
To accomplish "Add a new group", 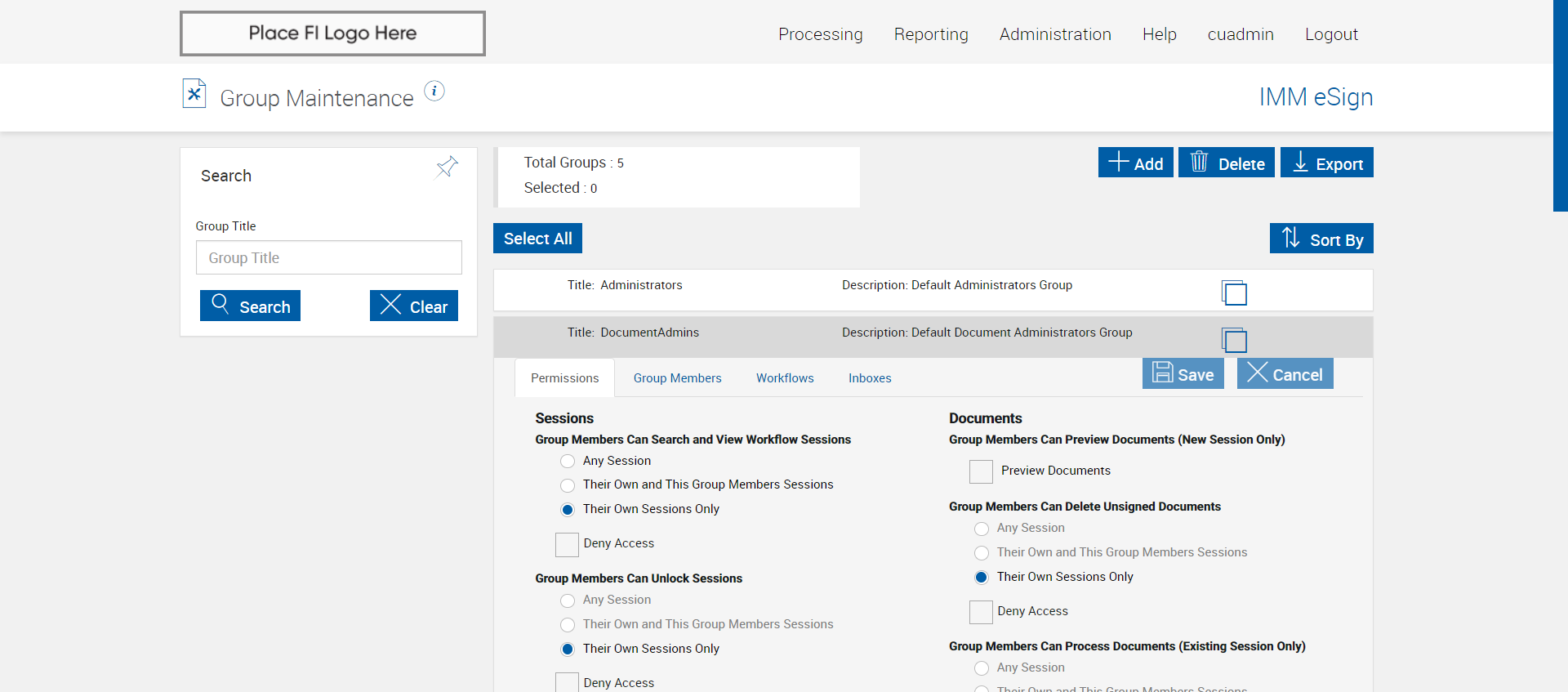I will click(1135, 163).
